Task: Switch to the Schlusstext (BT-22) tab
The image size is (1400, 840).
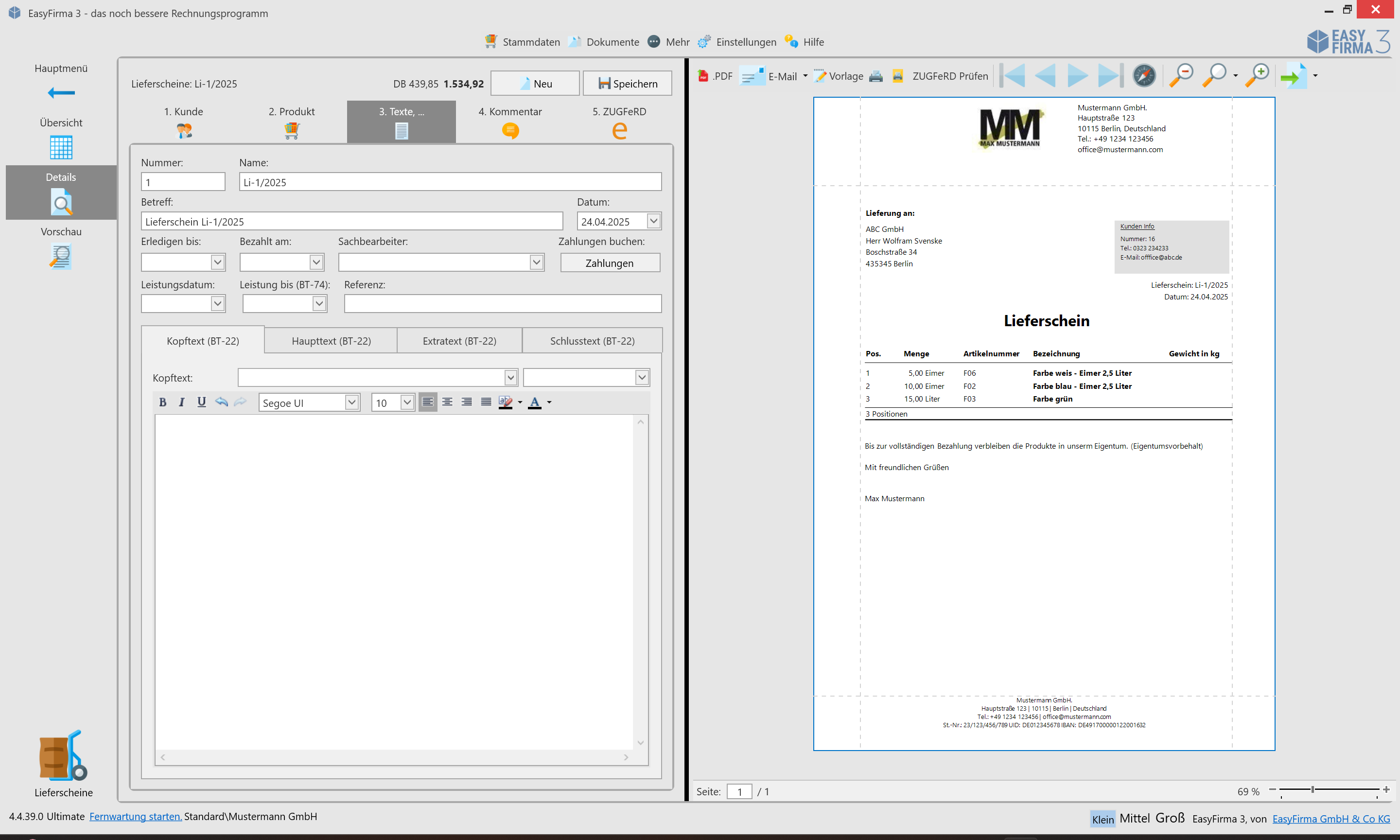Action: pos(592,341)
